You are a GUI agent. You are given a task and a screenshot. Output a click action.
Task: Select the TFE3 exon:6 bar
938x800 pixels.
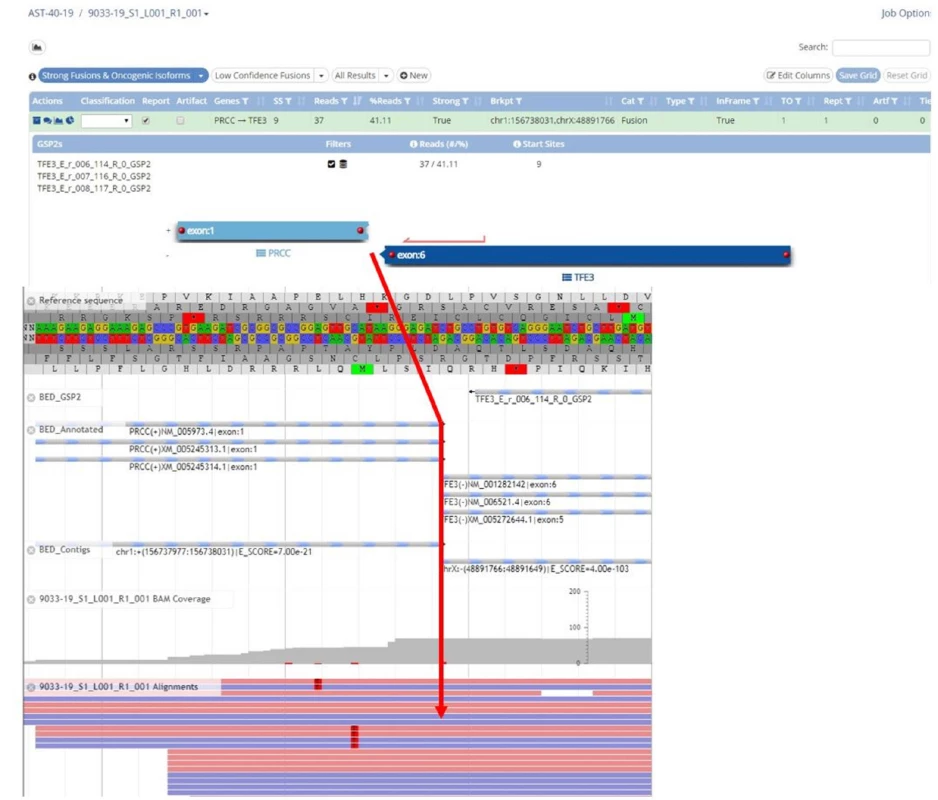(587, 255)
